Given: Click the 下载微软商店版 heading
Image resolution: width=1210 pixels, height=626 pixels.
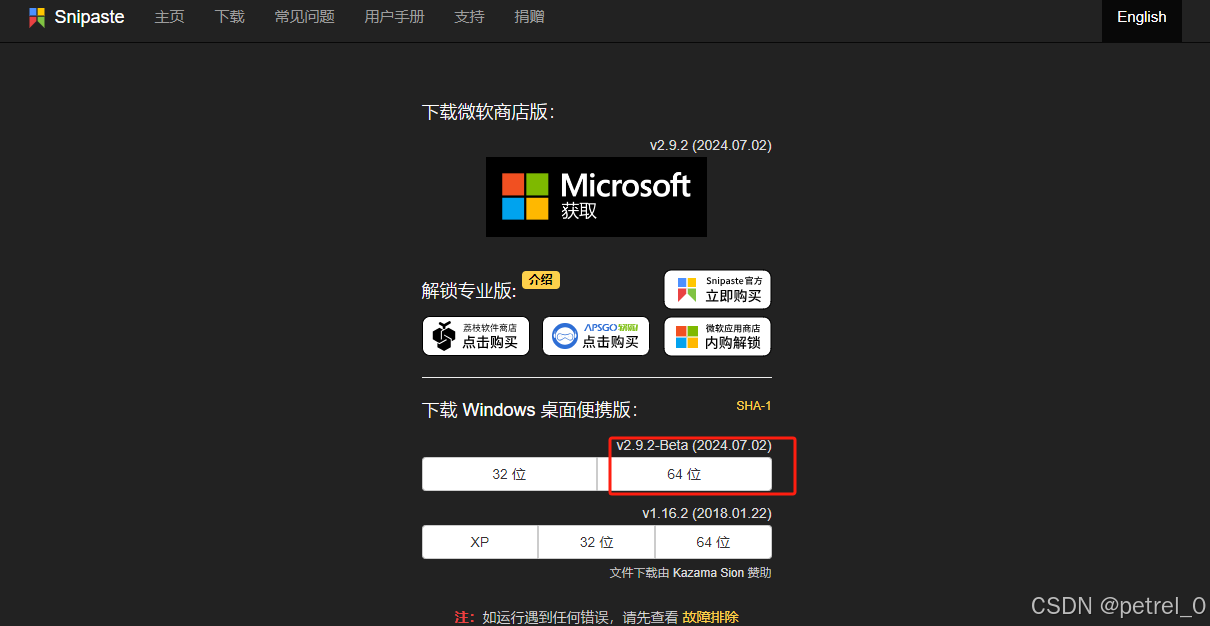Looking at the screenshot, I should pos(488,112).
